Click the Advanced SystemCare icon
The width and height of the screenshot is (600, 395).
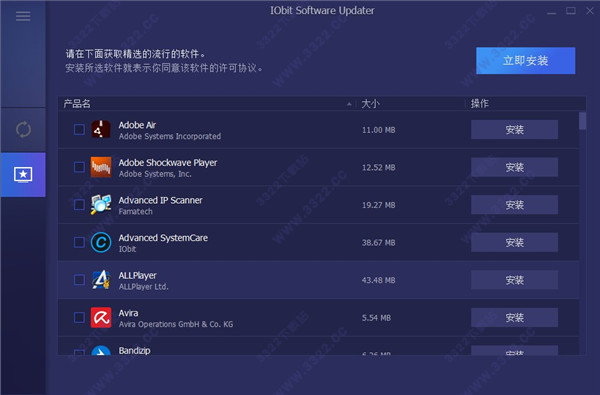101,242
